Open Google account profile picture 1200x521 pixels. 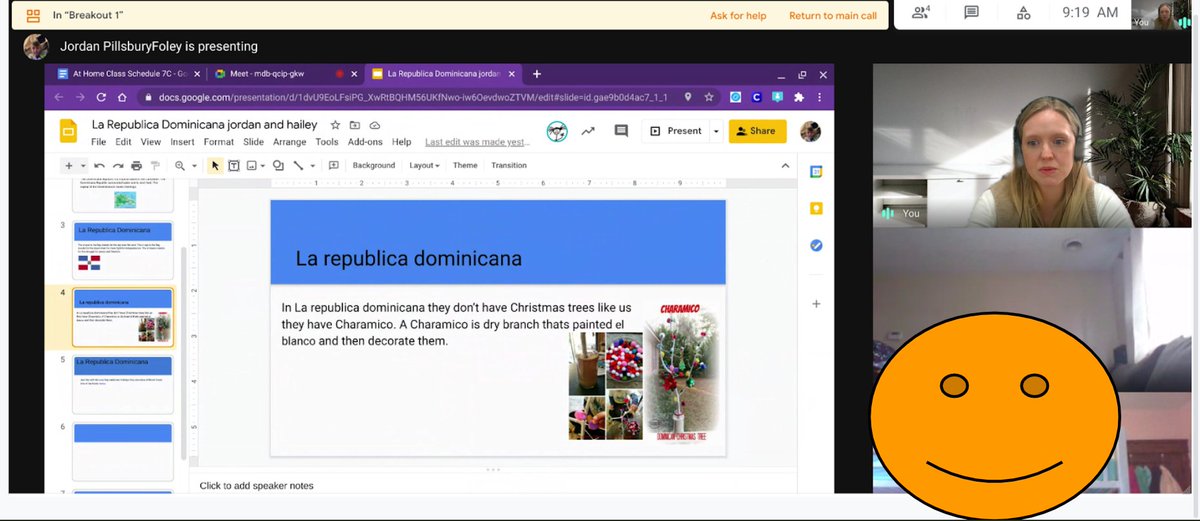(x=811, y=131)
